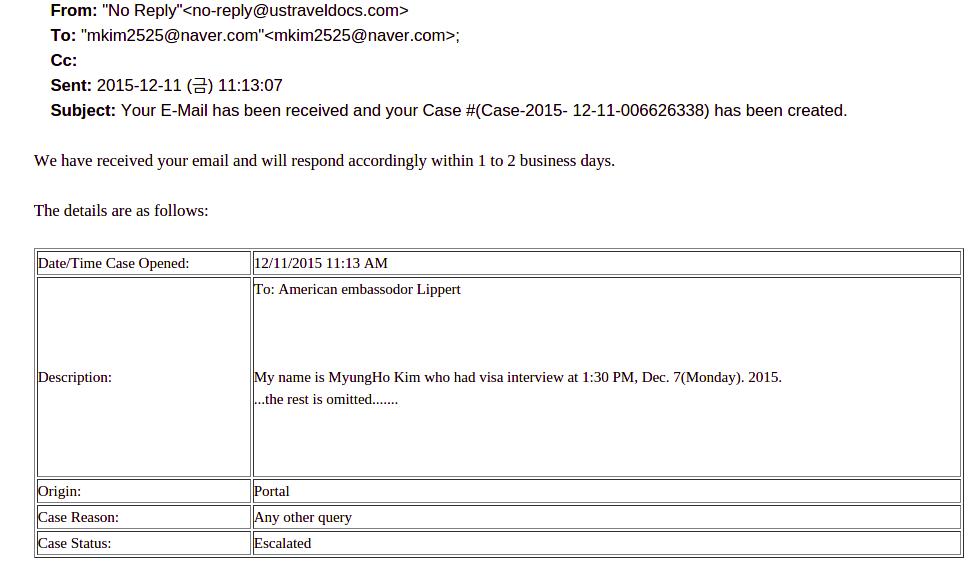Viewport: 979px width, 563px height.
Task: Click 'The details are as follows' text
Action: [121, 211]
